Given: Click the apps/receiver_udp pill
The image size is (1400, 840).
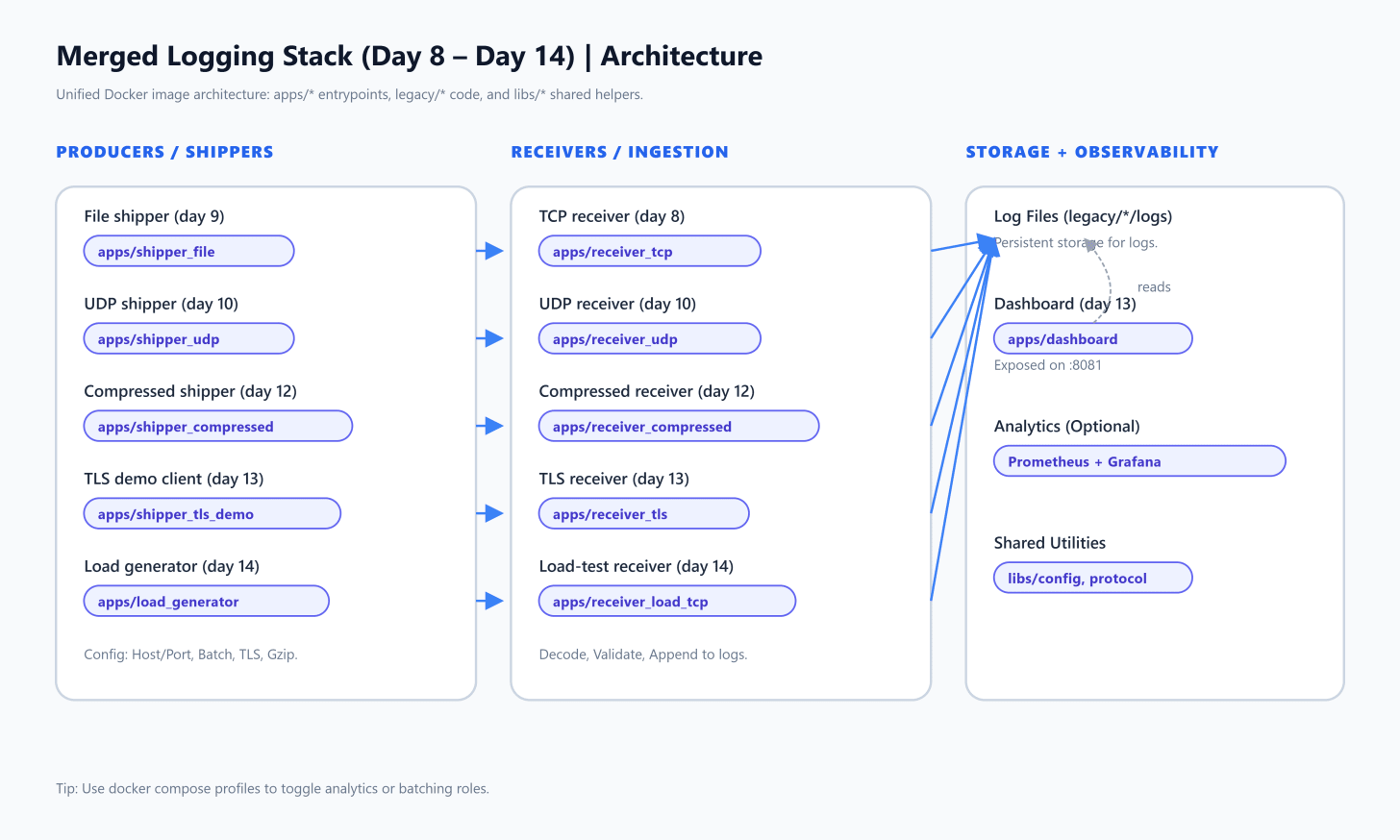Looking at the screenshot, I should pos(649,338).
